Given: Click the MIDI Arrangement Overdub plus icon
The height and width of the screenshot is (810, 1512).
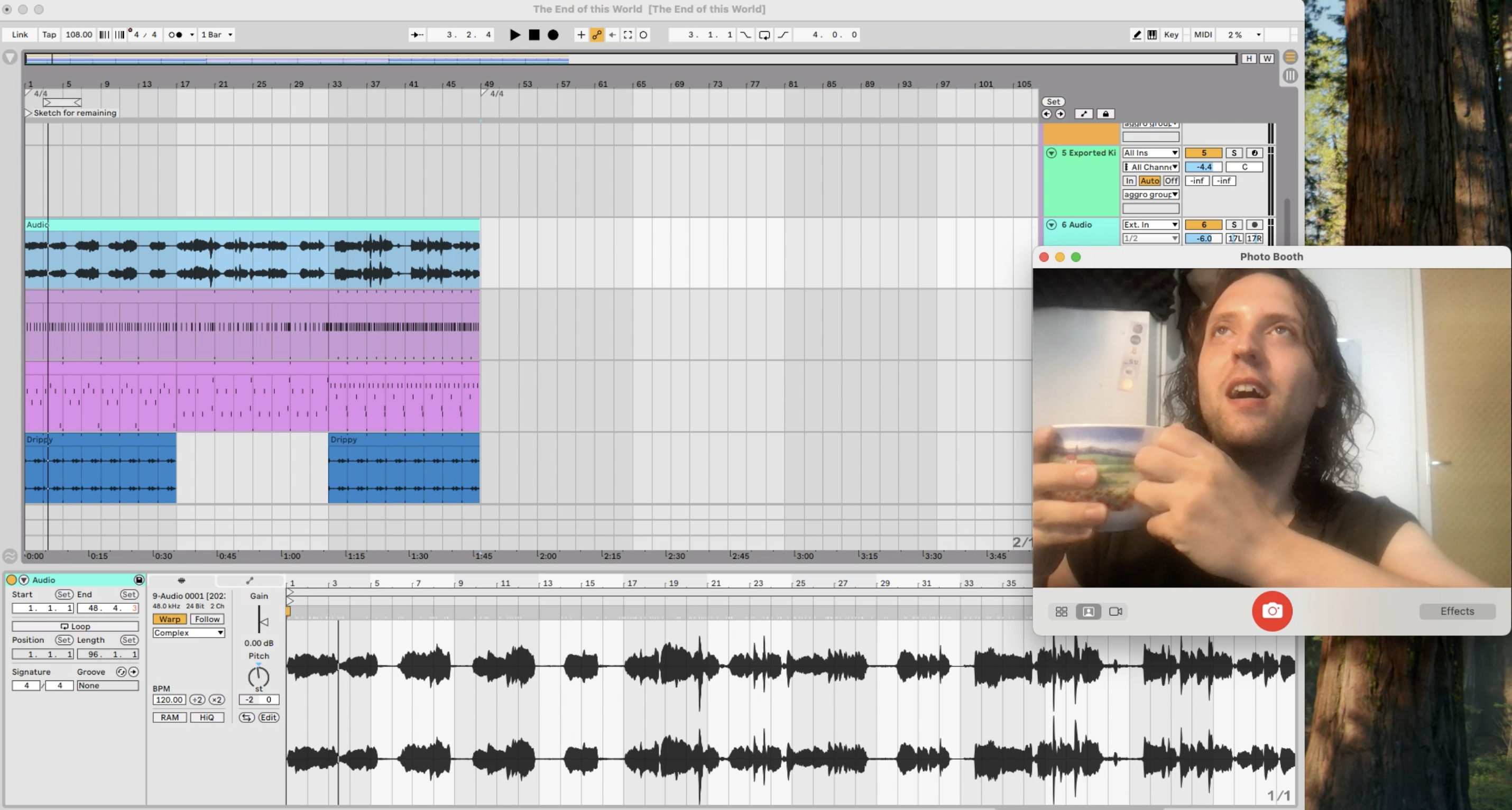Looking at the screenshot, I should [580, 34].
